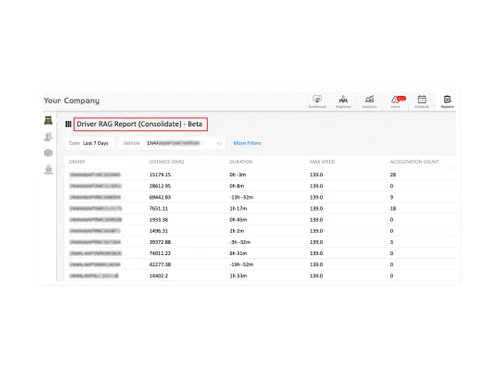Click the duration cell 2h 2m
The image size is (500, 375).
pyautogui.click(x=237, y=231)
